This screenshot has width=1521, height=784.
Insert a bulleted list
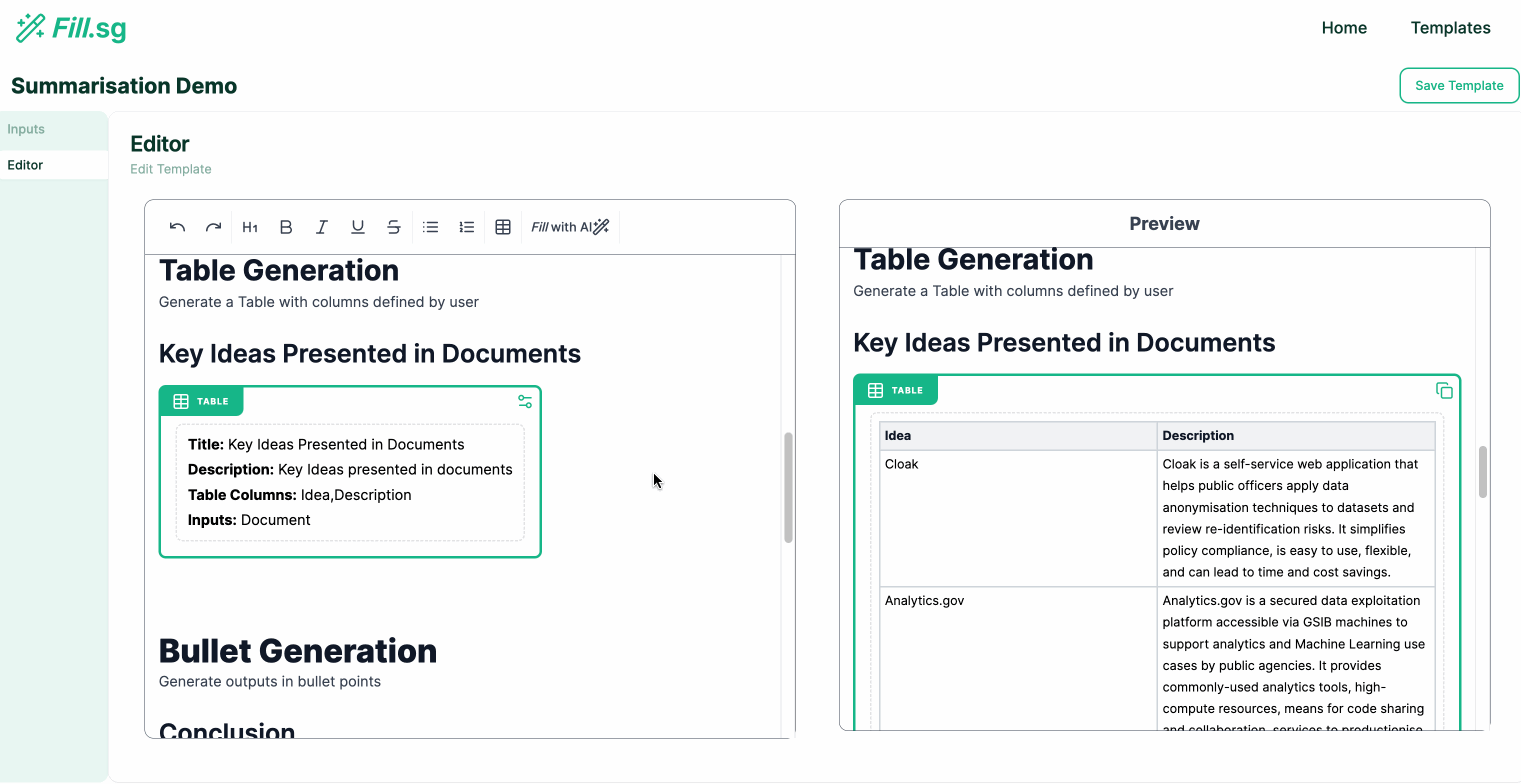[x=430, y=227]
